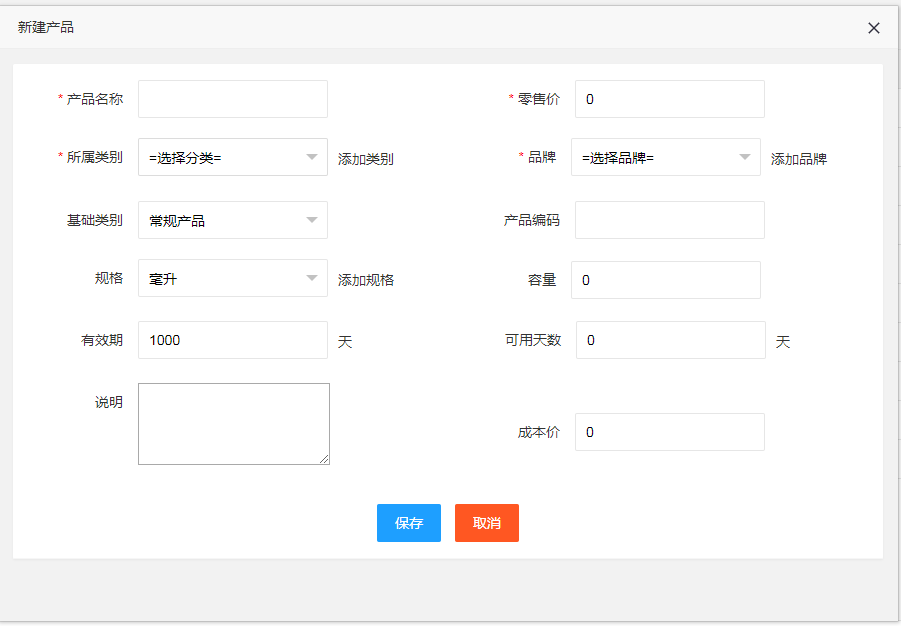The width and height of the screenshot is (901, 626).
Task: Click the arrow icon in 品牌 dropdown
Action: coord(744,157)
